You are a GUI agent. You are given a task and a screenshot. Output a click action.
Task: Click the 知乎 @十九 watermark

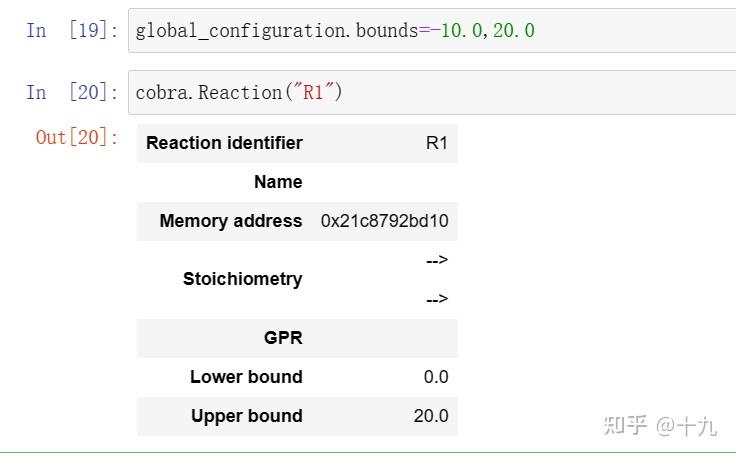[660, 425]
